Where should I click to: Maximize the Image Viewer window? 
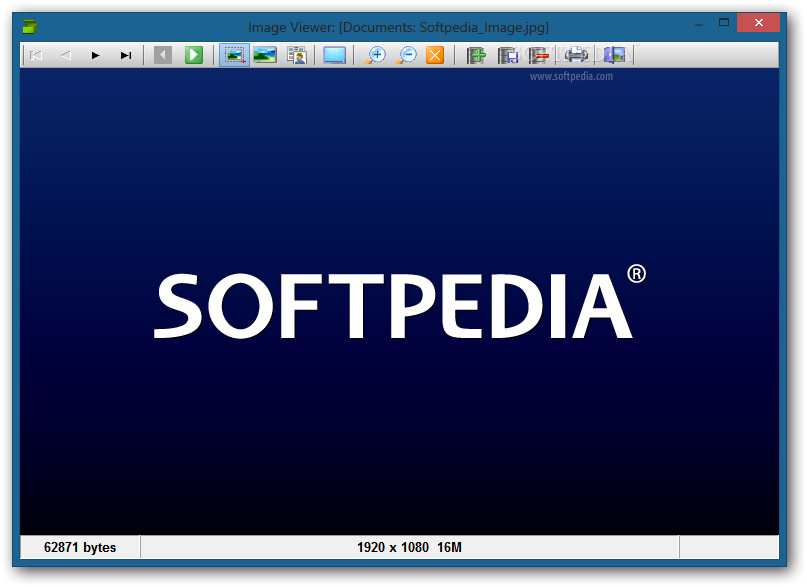tap(724, 22)
